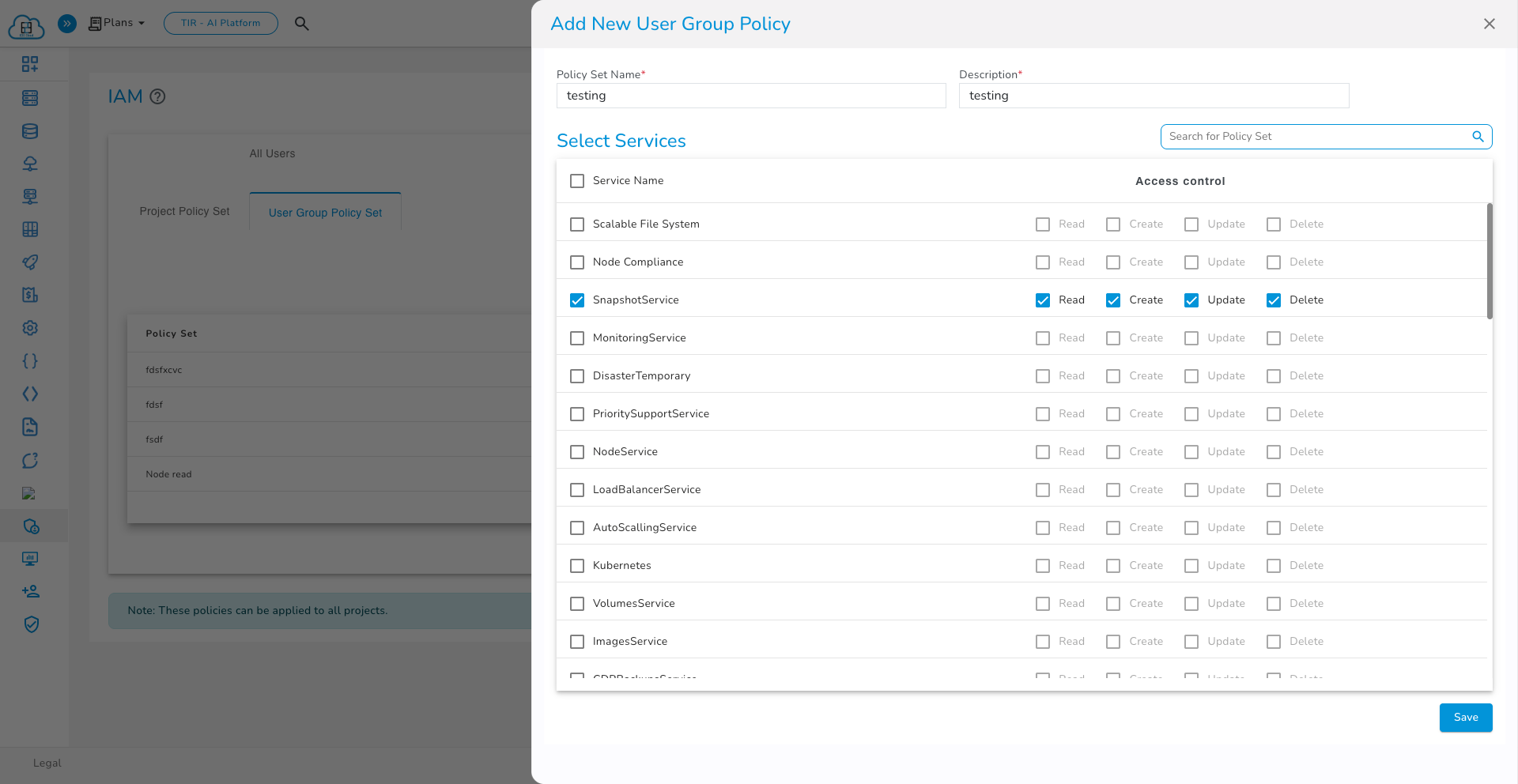The height and width of the screenshot is (784, 1518).
Task: Check the Service Name select-all checkbox
Action: click(x=577, y=181)
